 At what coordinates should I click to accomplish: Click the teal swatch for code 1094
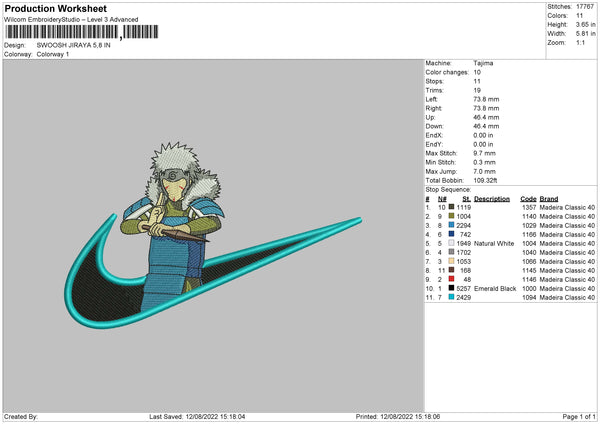click(x=451, y=297)
